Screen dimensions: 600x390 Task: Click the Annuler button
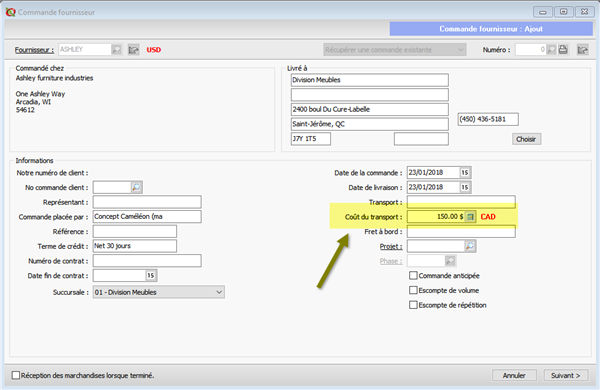pyautogui.click(x=514, y=375)
